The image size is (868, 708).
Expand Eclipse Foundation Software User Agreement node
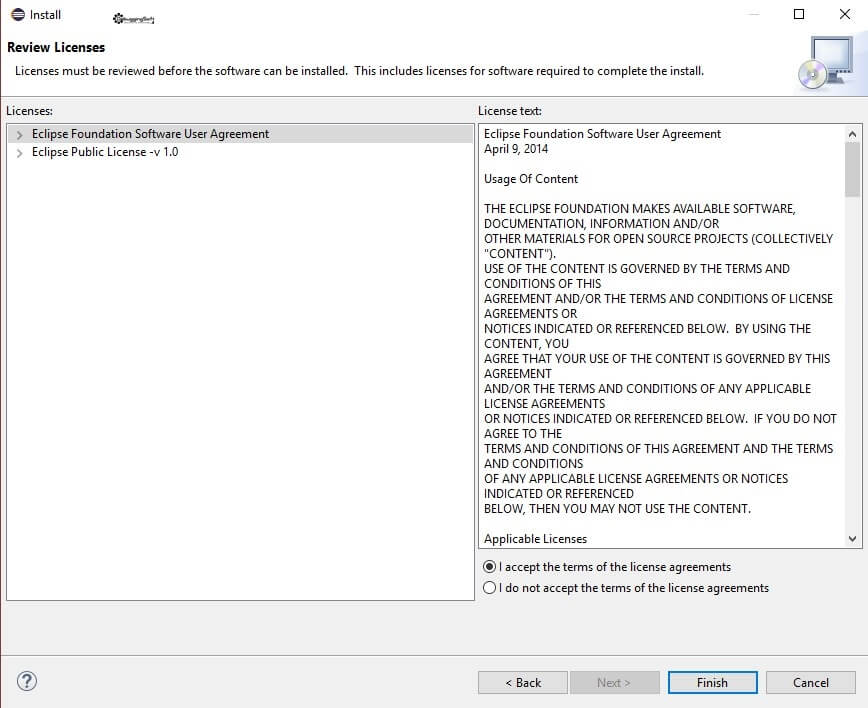[19, 134]
